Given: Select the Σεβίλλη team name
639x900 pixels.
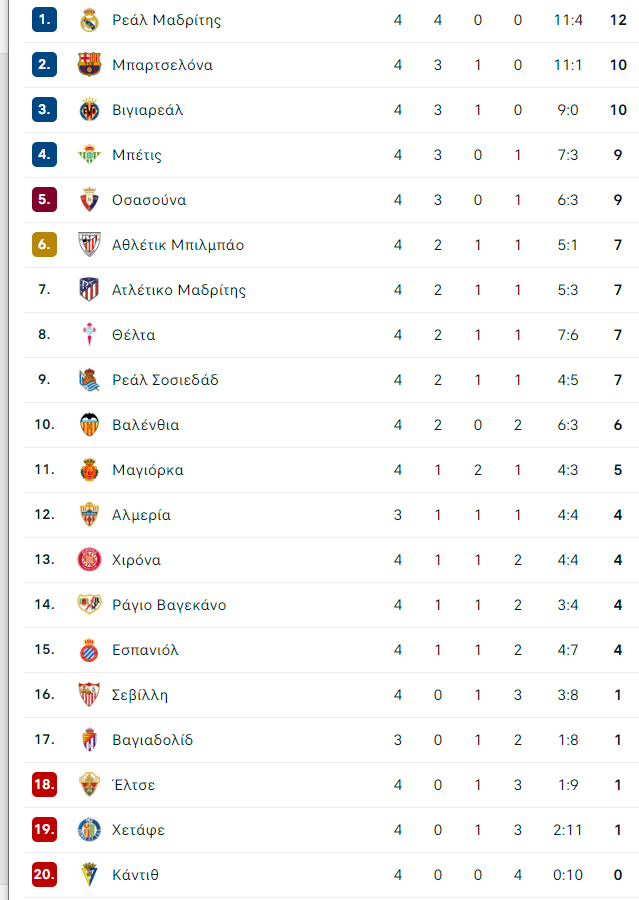Looking at the screenshot, I should pyautogui.click(x=140, y=695).
